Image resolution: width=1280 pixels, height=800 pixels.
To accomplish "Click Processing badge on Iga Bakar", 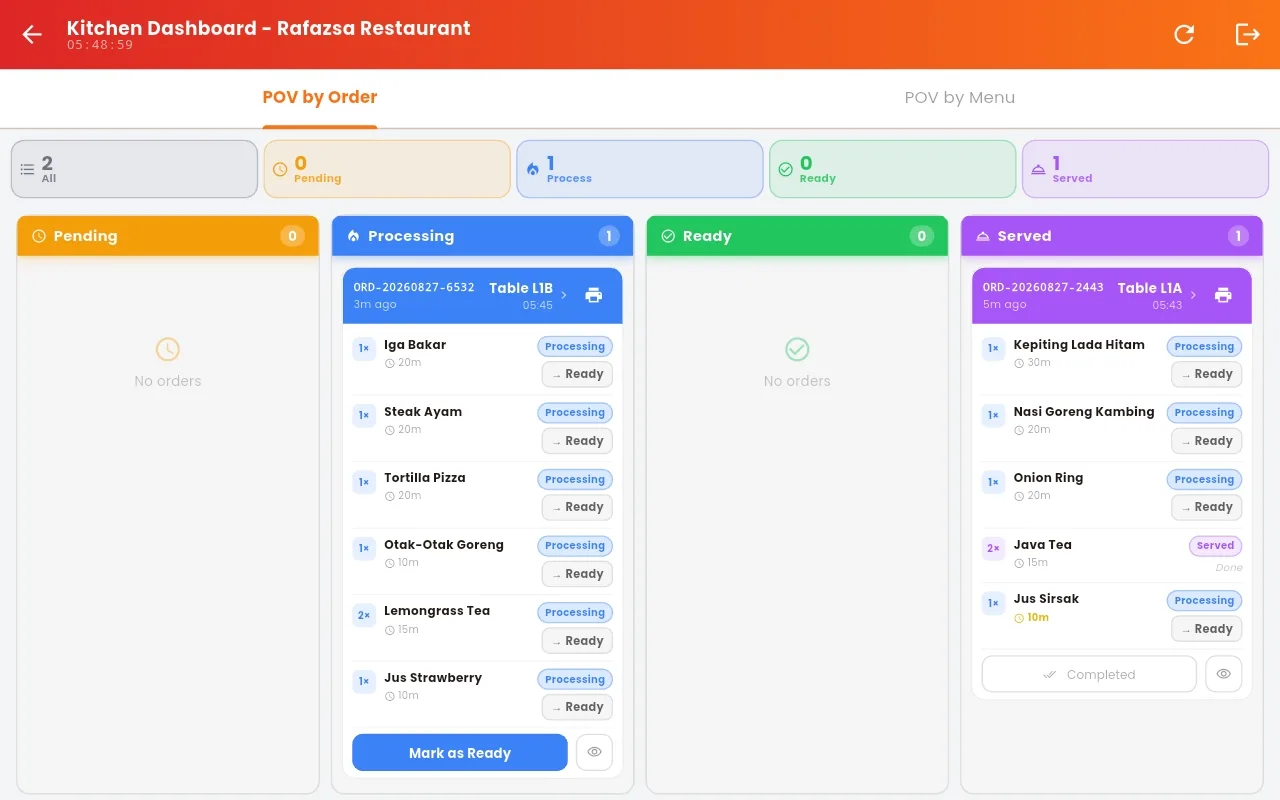I will [575, 347].
